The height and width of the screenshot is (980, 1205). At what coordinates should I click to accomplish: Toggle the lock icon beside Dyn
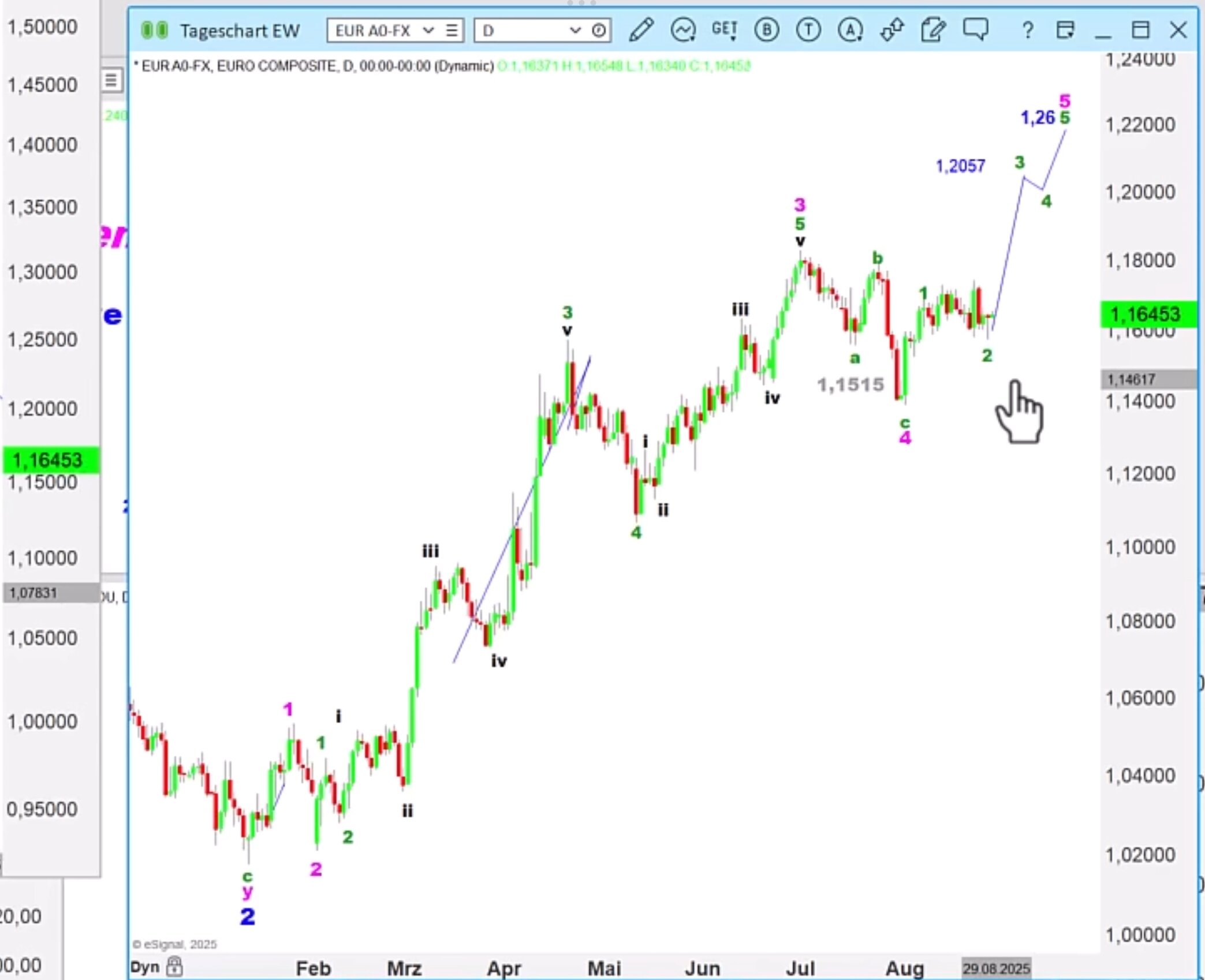coord(174,966)
